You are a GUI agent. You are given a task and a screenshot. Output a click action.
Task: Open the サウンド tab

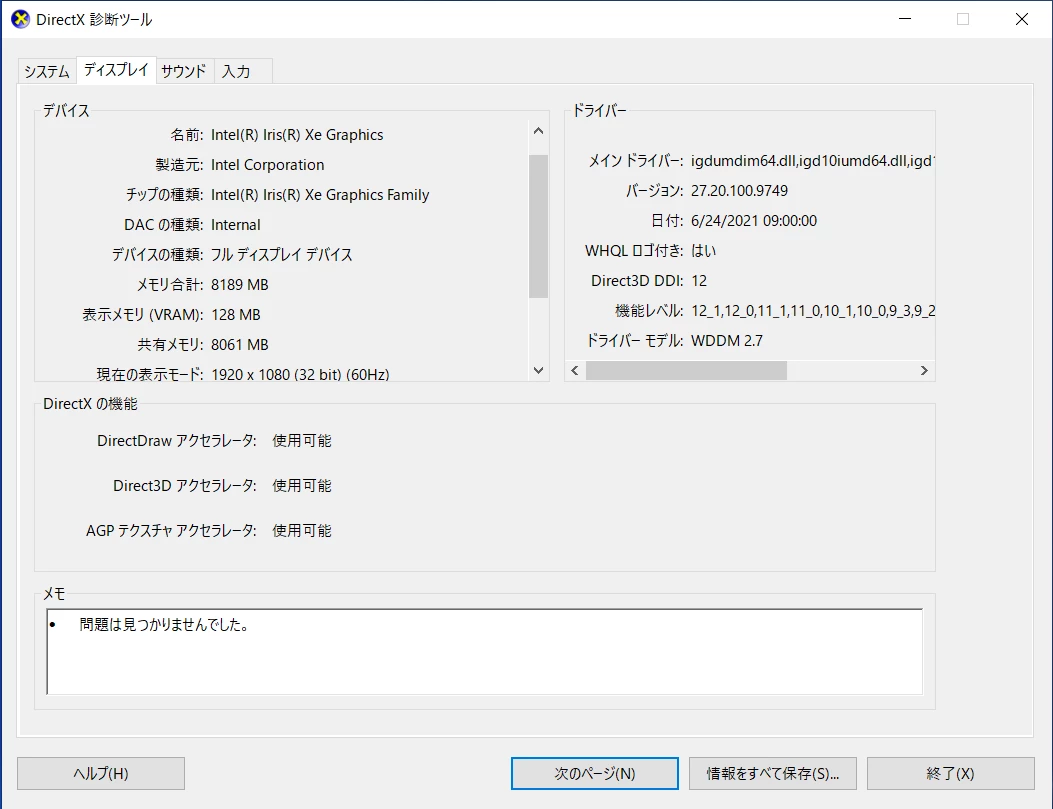[x=184, y=71]
